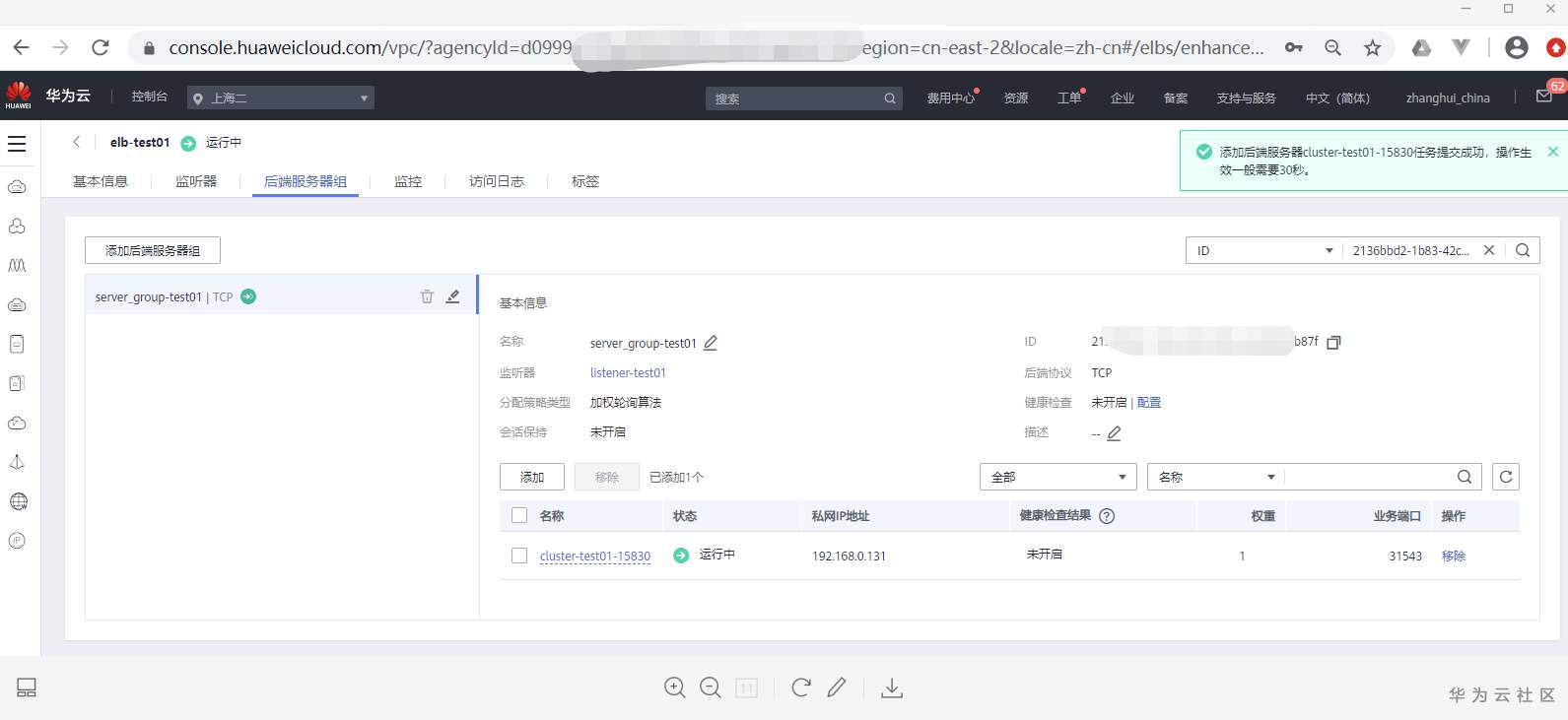Delete server_group-test01 with the trash icon
This screenshot has width=1568, height=720.
click(427, 296)
